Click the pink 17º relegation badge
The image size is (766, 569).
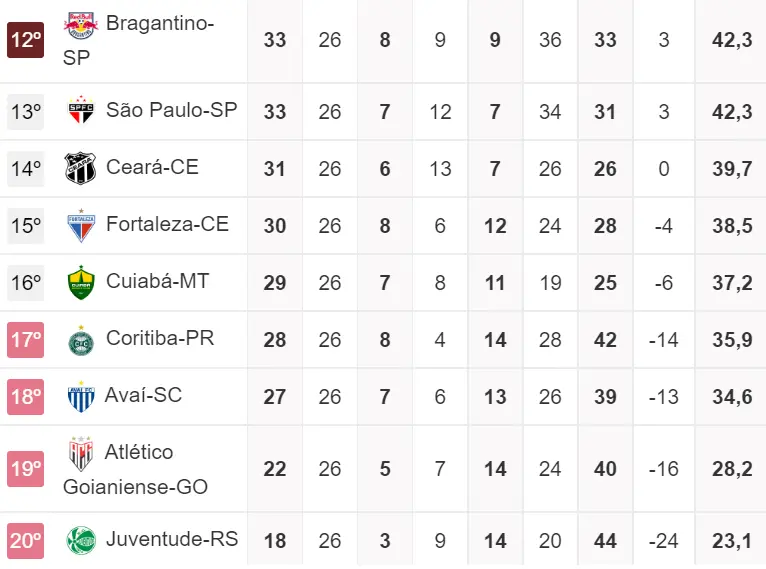coord(25,340)
